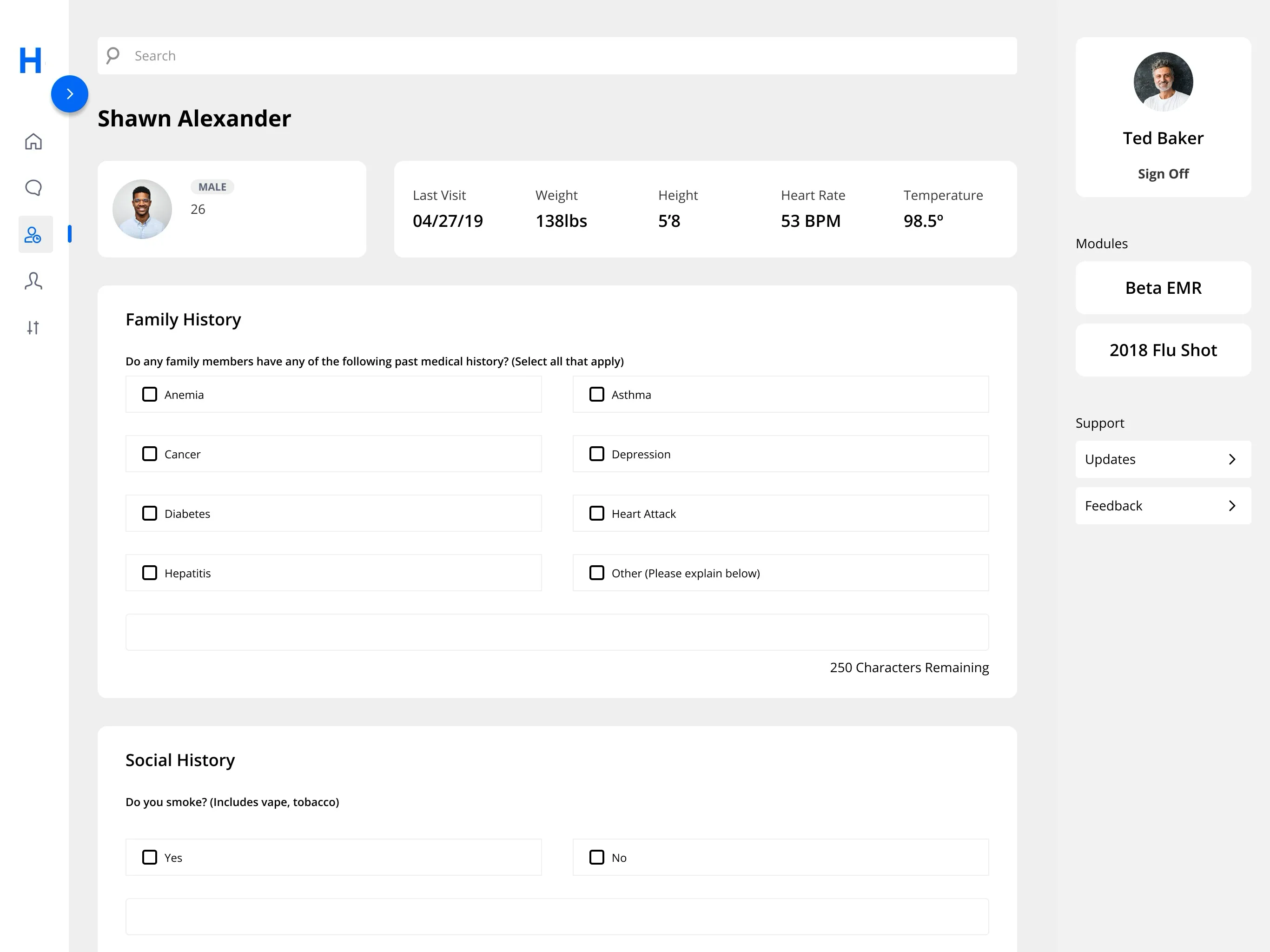
Task: Enable the Depression checkbox
Action: click(x=596, y=454)
